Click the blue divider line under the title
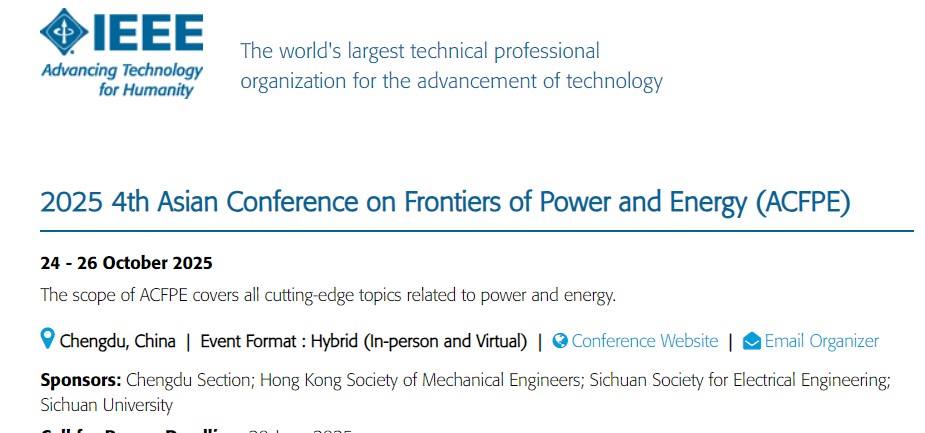Screen dimensions: 925x433 coord(476,231)
